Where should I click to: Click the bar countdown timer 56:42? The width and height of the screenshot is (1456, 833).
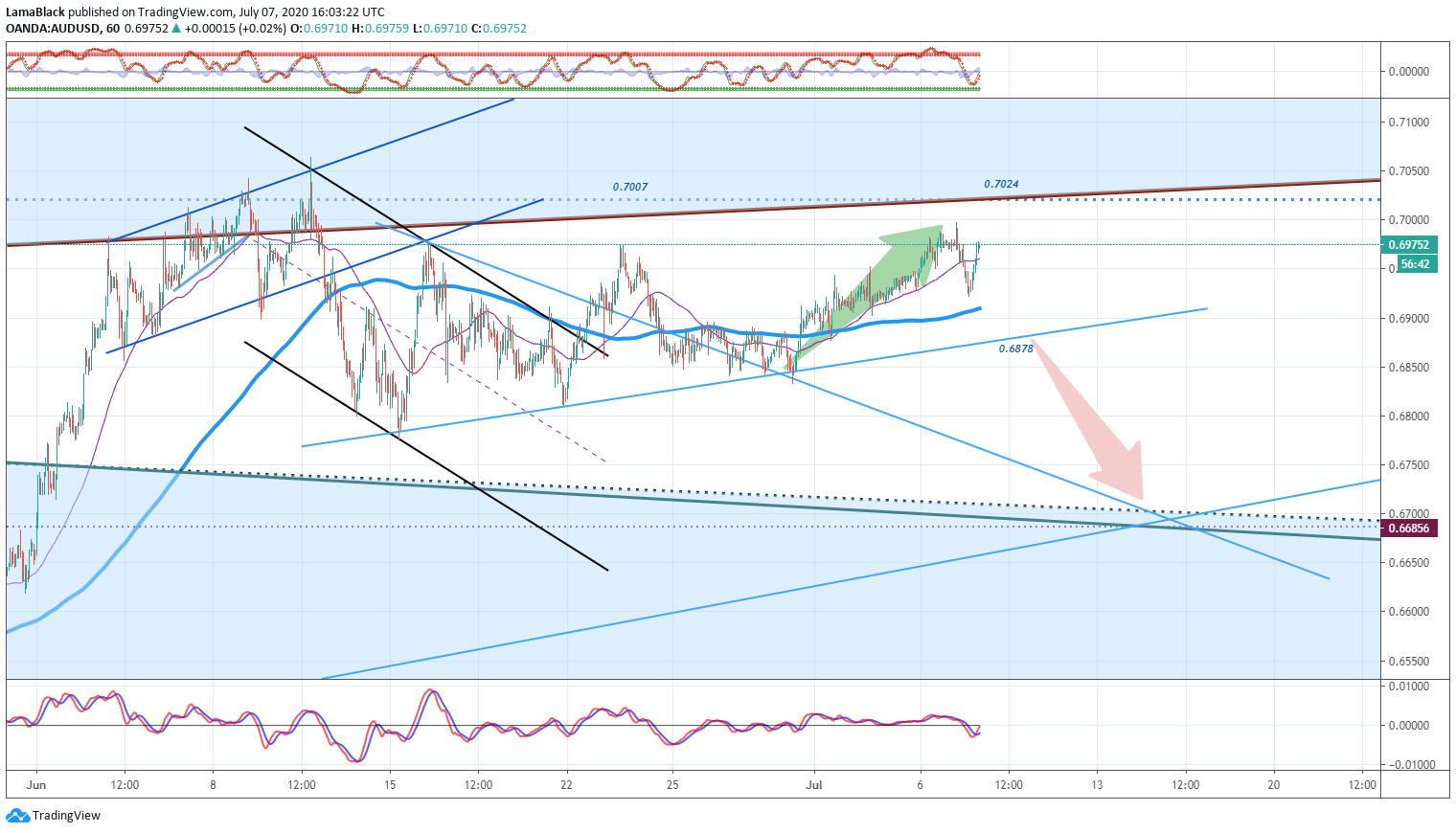(1415, 264)
